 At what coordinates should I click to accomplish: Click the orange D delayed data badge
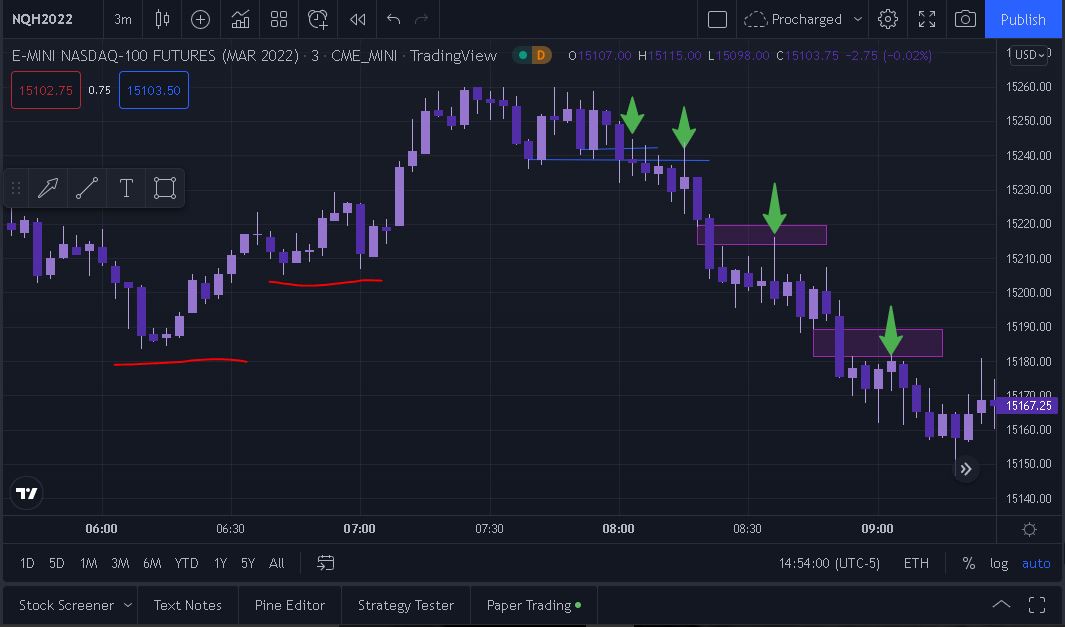(x=541, y=55)
